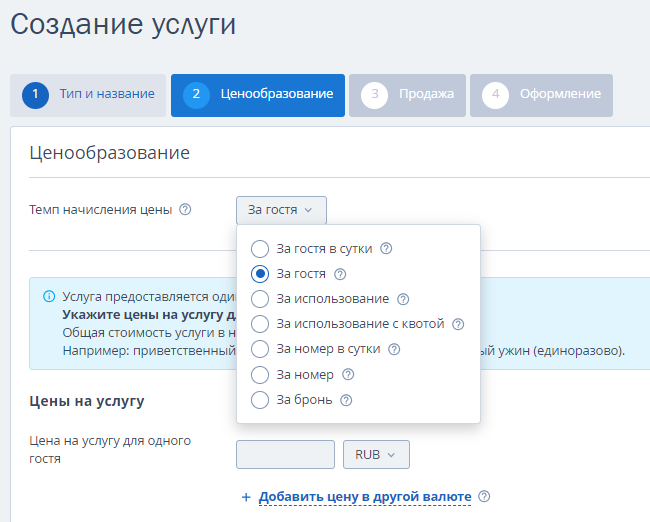Viewport: 650px width, 522px height.
Task: Select За гостя в сутки radio button
Action: click(260, 249)
